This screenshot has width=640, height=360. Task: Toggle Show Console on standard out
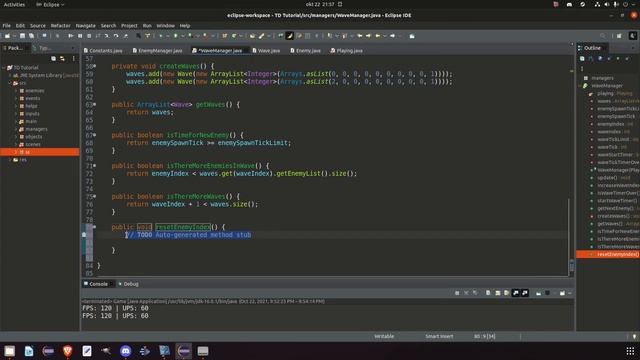[516, 293]
